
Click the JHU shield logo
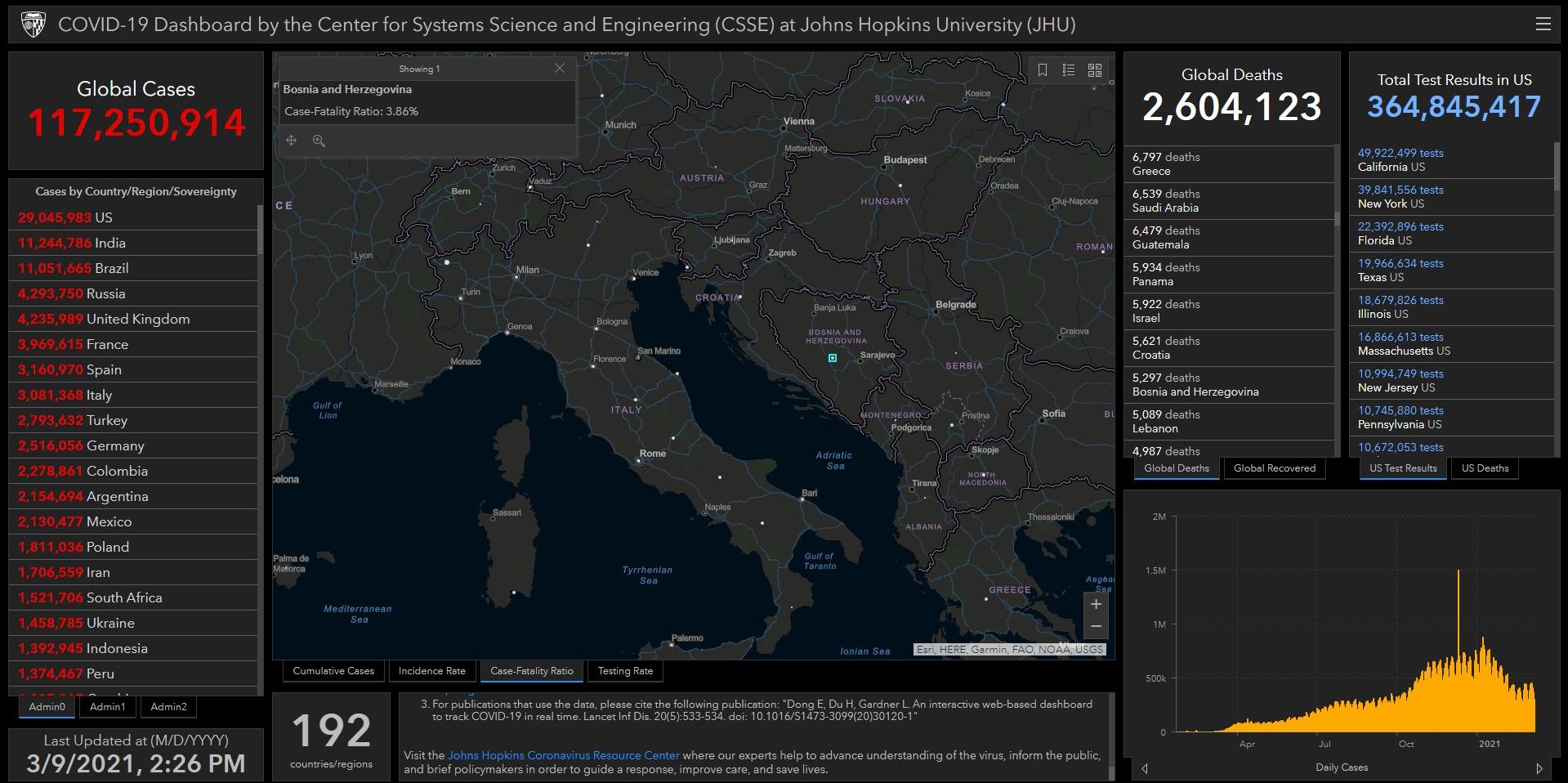[33, 25]
